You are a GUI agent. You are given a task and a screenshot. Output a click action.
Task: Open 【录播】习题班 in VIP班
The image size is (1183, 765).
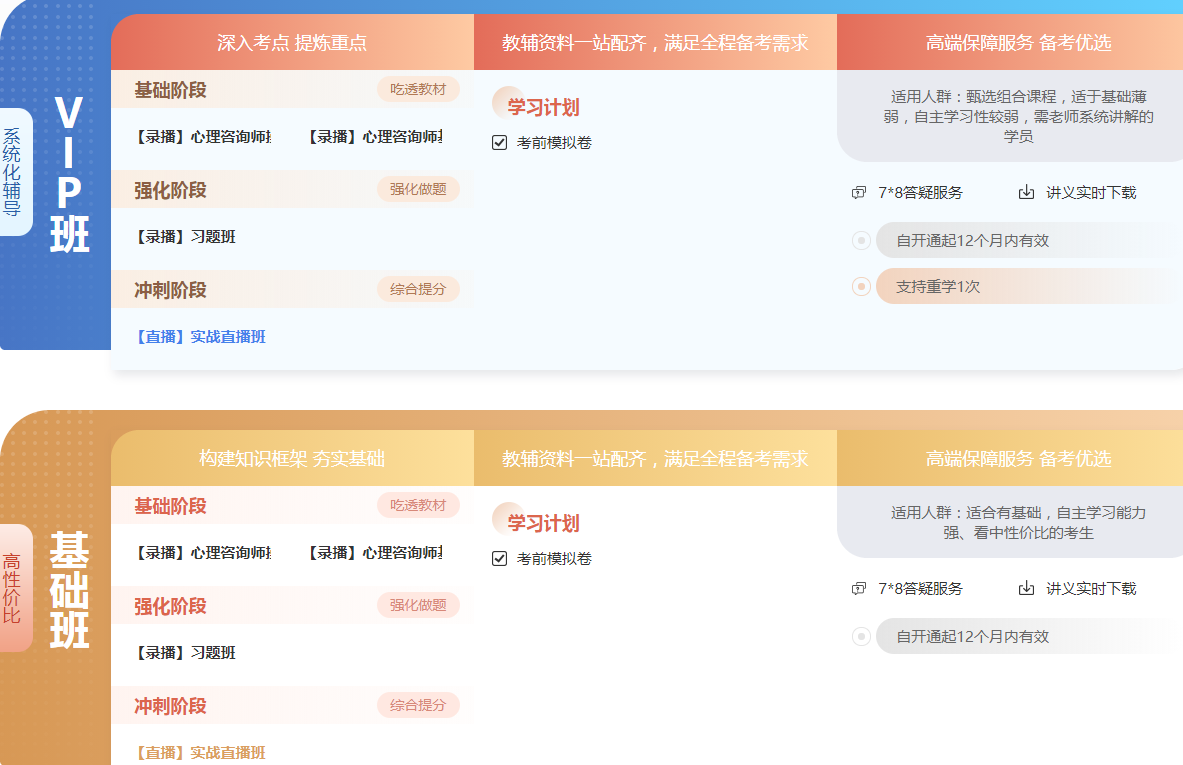coord(186,237)
